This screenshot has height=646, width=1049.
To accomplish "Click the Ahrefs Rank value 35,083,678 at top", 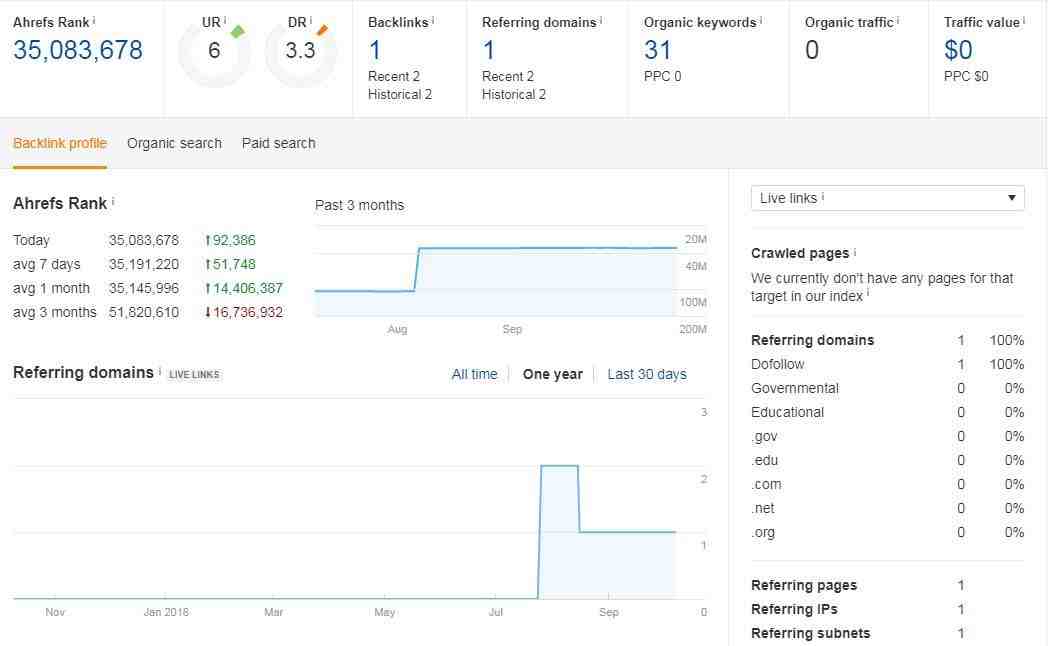I will tap(78, 50).
